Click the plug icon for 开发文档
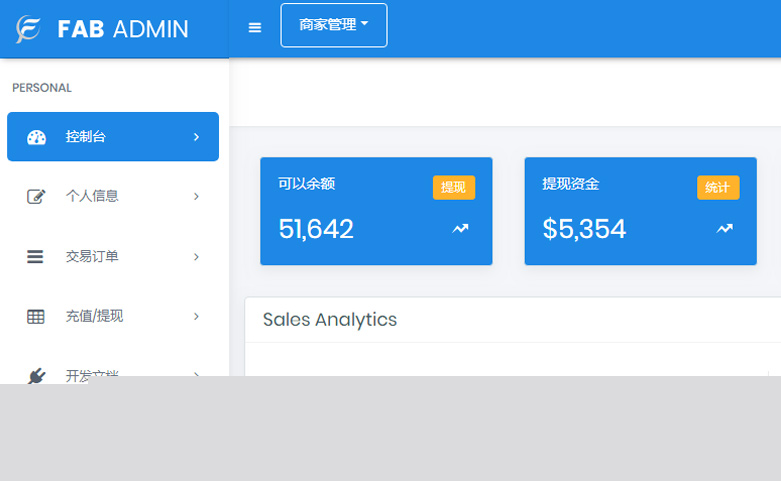The height and width of the screenshot is (481, 781). coord(36,374)
